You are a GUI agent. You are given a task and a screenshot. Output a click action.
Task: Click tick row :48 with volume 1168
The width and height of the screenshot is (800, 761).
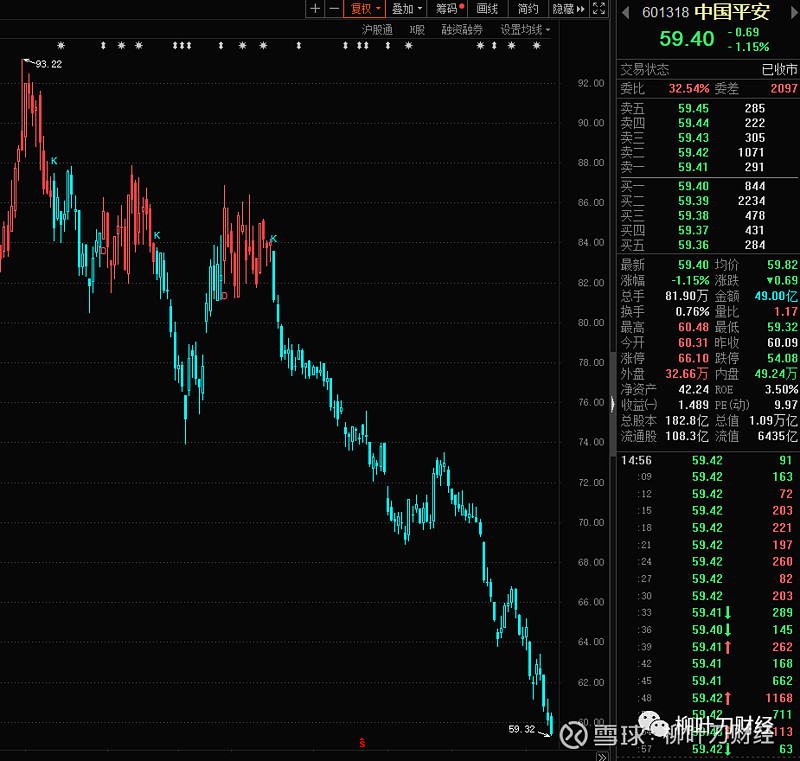(708, 698)
